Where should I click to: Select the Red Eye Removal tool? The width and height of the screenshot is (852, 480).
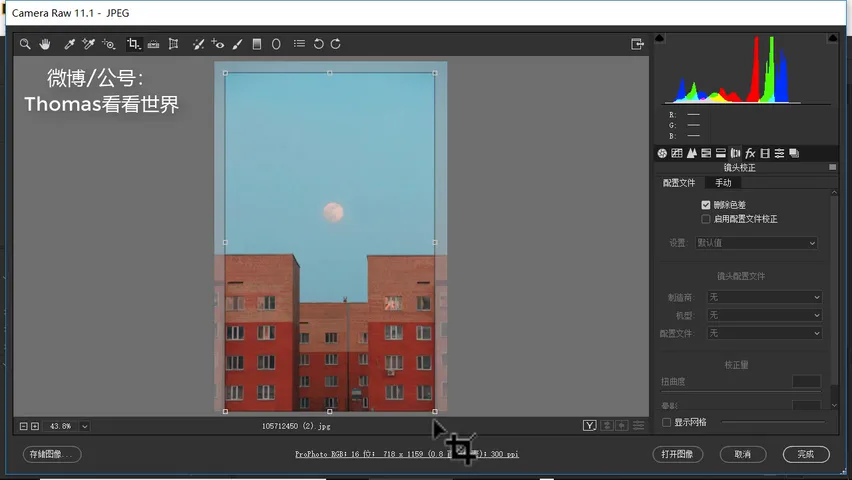pyautogui.click(x=218, y=44)
